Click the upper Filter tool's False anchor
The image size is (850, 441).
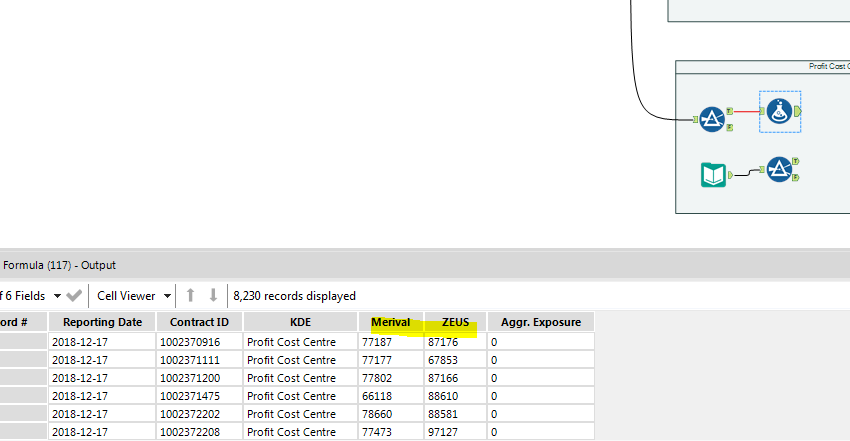(730, 128)
